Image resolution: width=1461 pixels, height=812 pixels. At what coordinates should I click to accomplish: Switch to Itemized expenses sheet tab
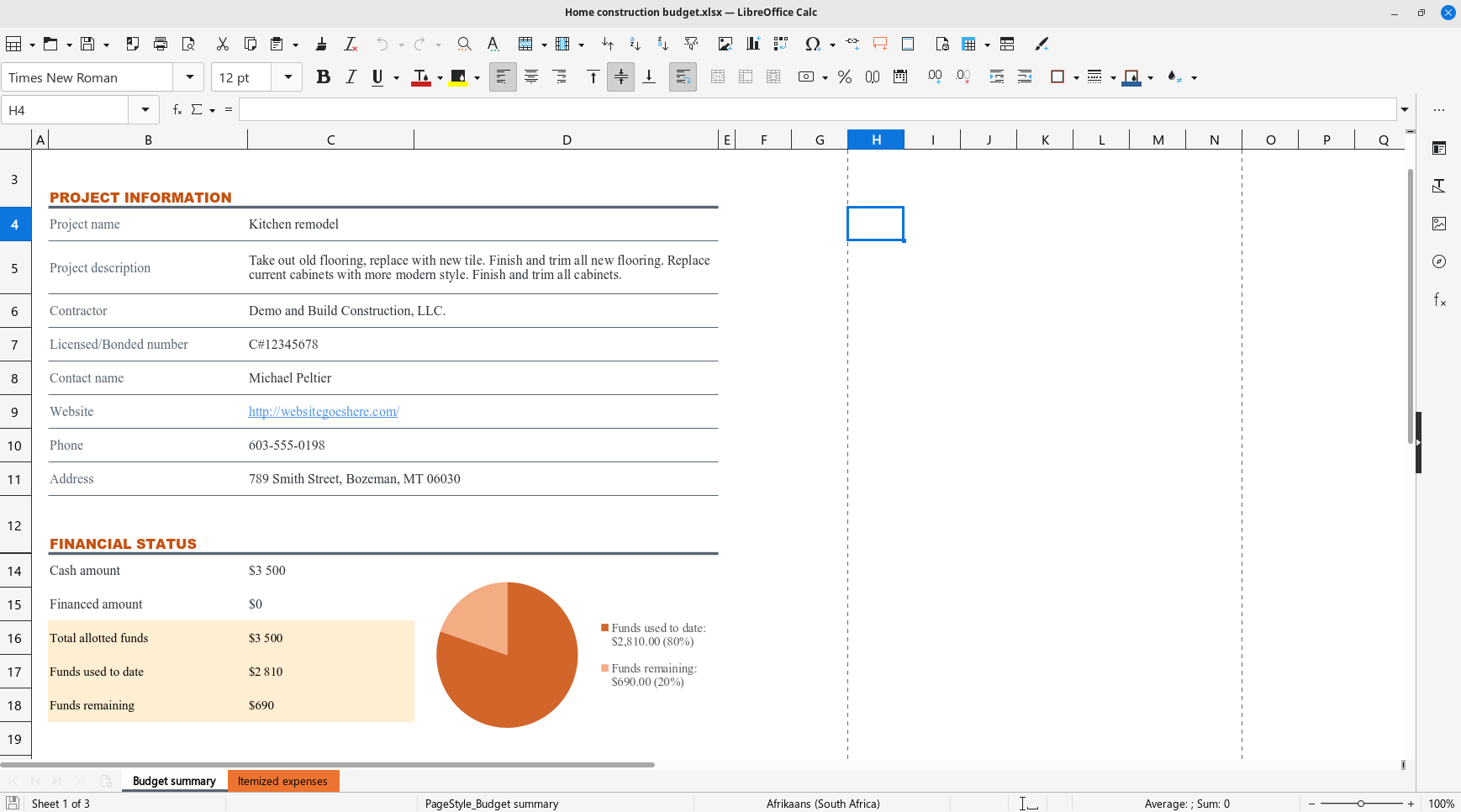(282, 781)
